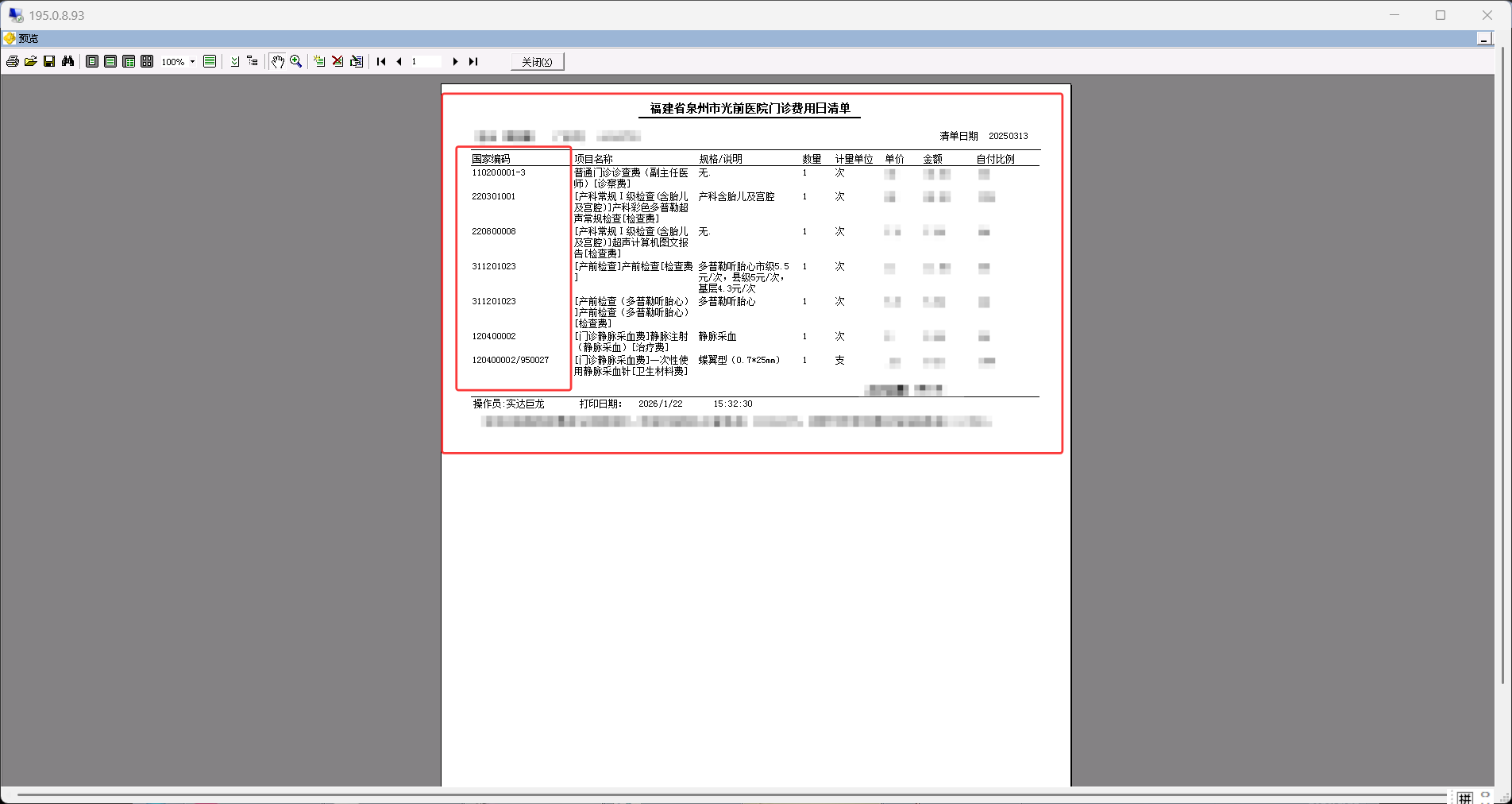This screenshot has width=1512, height=804.
Task: Search text using the binoculars icon
Action: 68,61
